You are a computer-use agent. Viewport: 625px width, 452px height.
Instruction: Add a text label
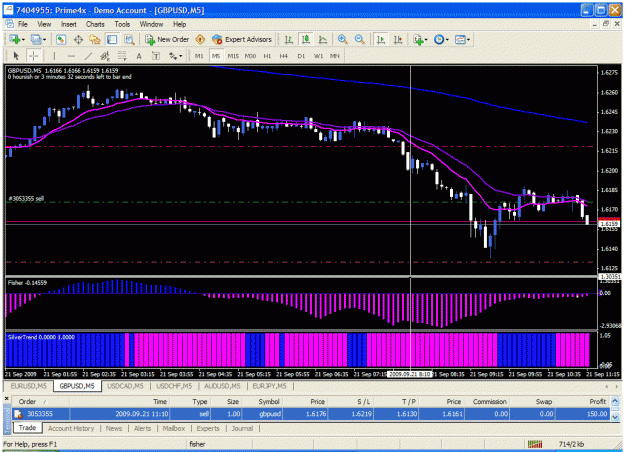156,56
